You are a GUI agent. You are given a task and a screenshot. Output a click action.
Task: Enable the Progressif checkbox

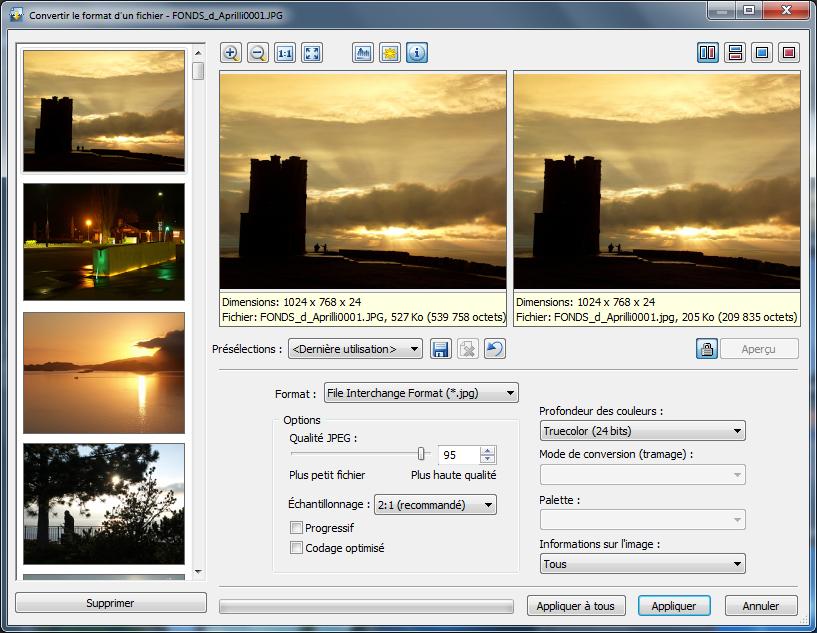(x=296, y=528)
